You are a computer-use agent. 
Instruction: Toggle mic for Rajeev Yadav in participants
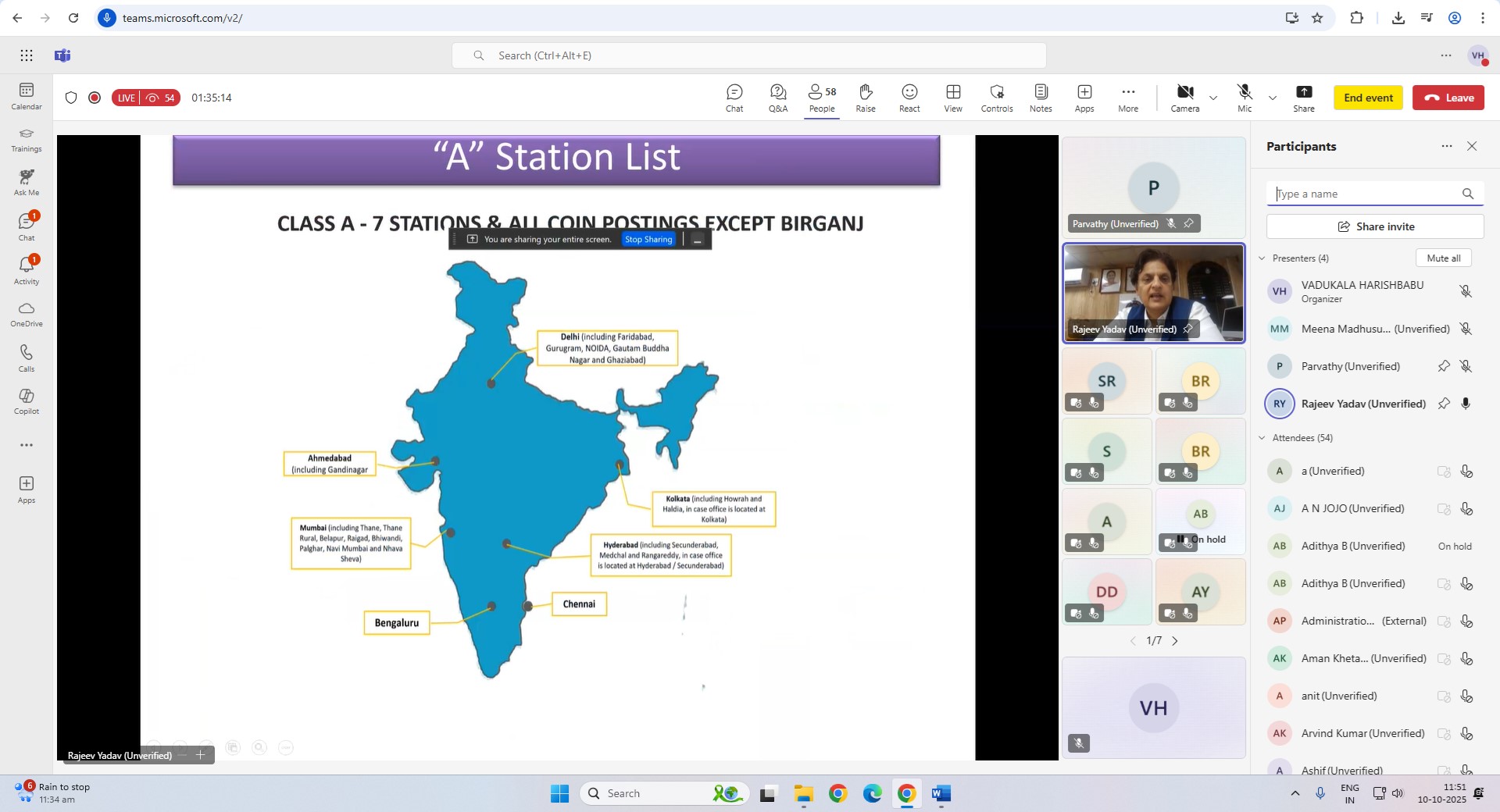click(x=1466, y=404)
